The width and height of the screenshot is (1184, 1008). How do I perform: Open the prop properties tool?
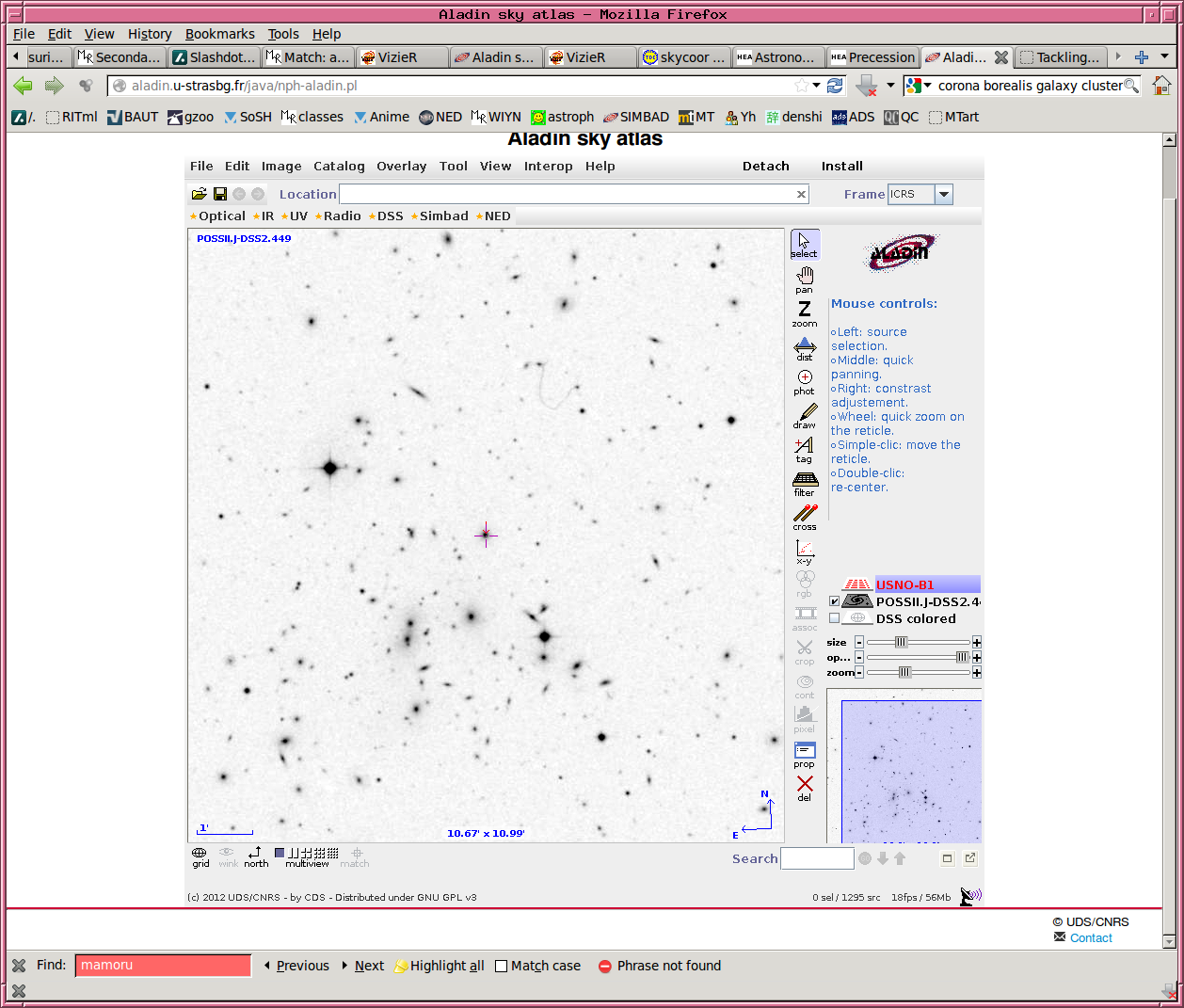[805, 754]
